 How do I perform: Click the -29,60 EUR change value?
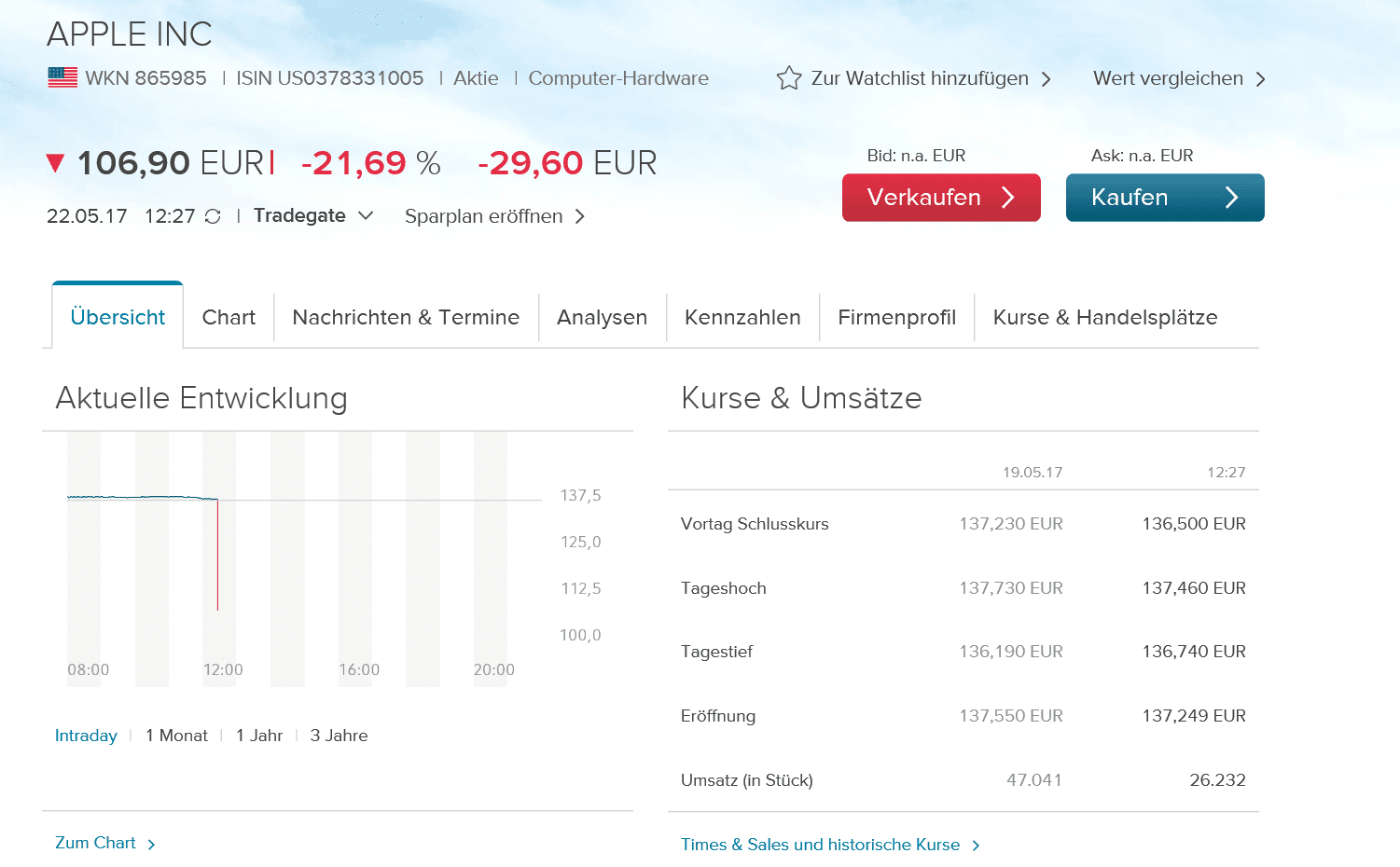click(567, 163)
